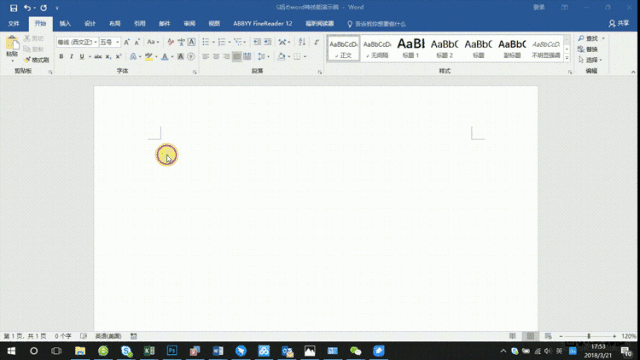The height and width of the screenshot is (360, 640).
Task: Open WeChat from the taskbar
Action: coord(356,351)
